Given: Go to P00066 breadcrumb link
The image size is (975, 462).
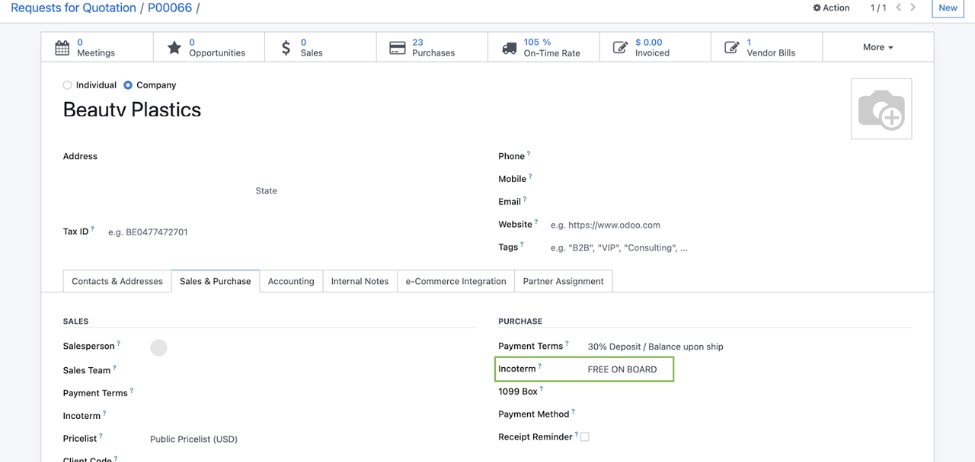Looking at the screenshot, I should coord(170,8).
